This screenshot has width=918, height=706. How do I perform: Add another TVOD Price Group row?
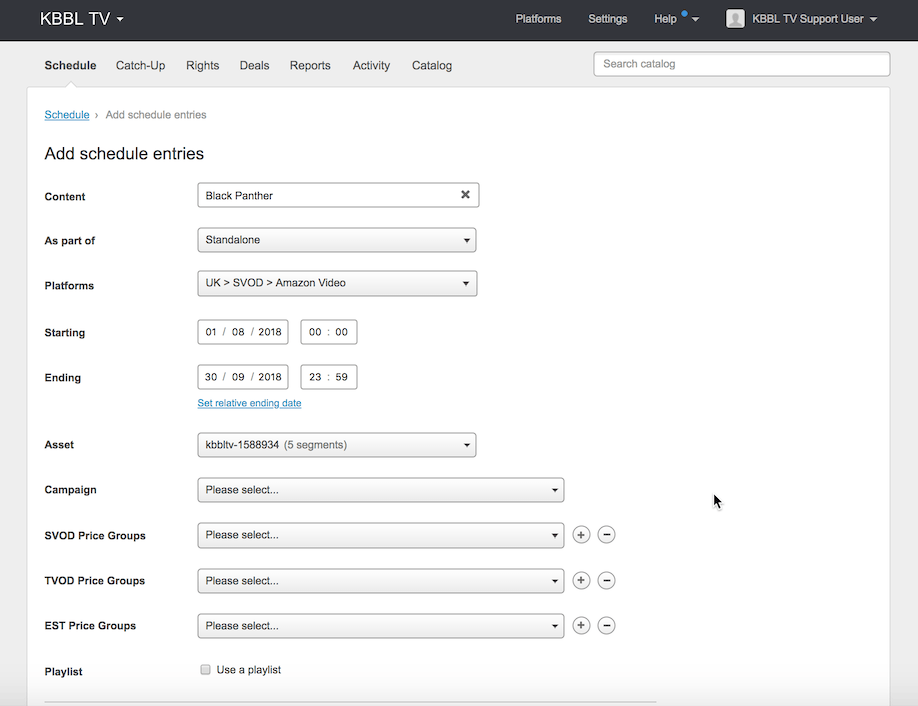click(x=581, y=580)
